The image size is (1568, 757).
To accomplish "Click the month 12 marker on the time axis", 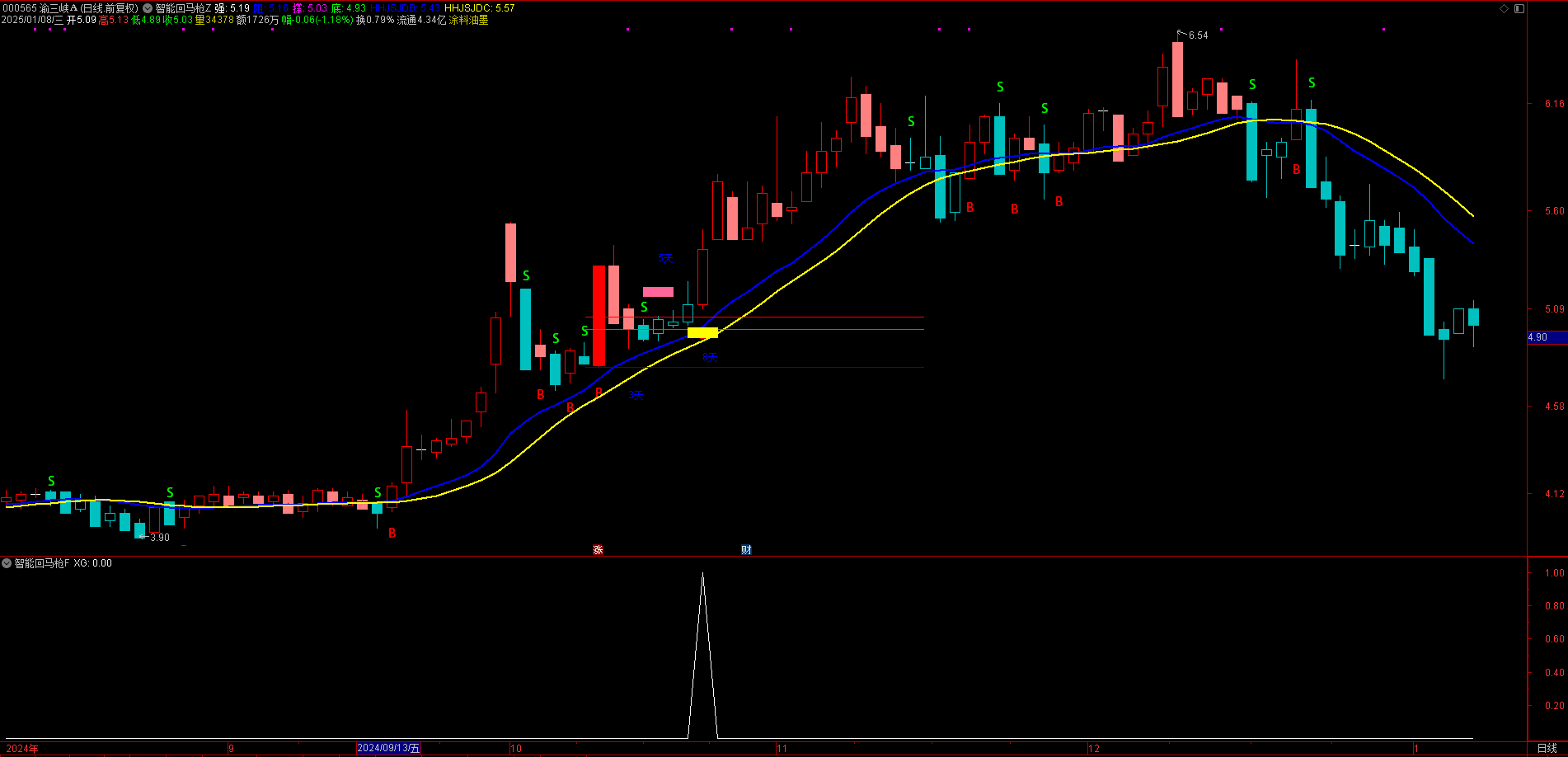I will (x=1094, y=748).
